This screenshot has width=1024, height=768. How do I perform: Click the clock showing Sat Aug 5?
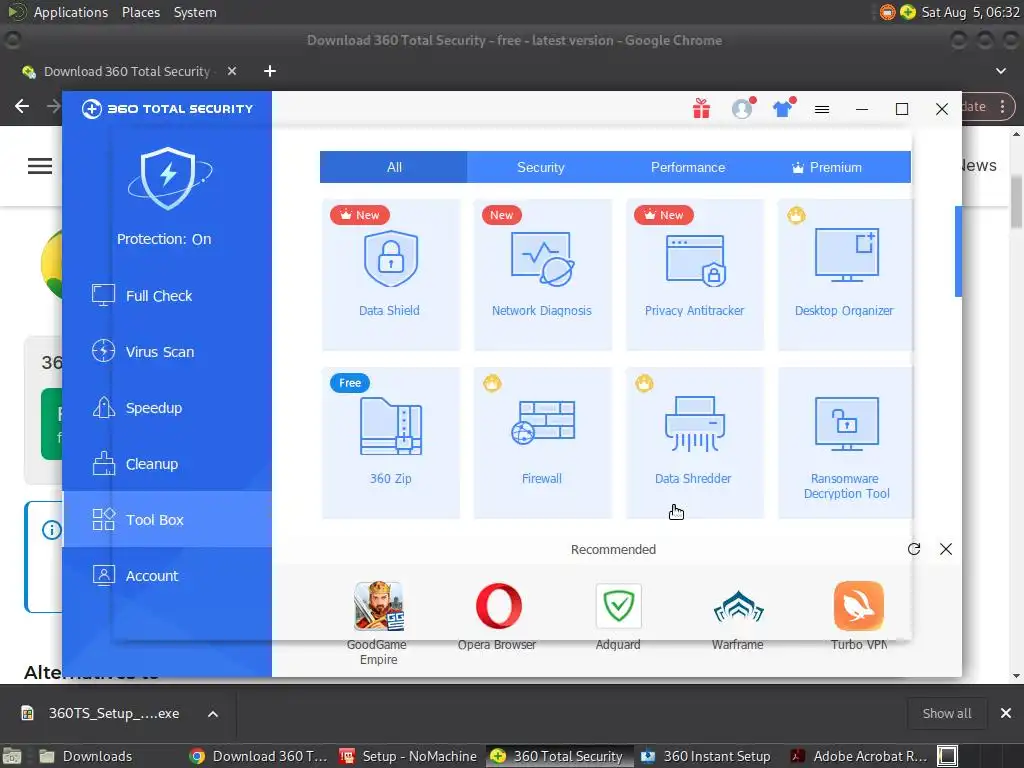(970, 12)
